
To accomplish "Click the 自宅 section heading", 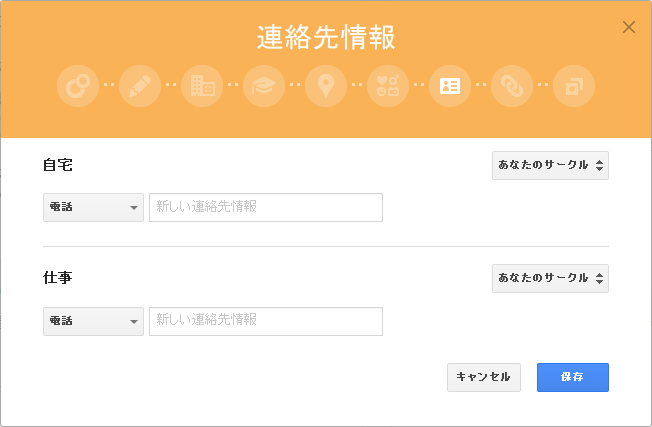I will [57, 165].
